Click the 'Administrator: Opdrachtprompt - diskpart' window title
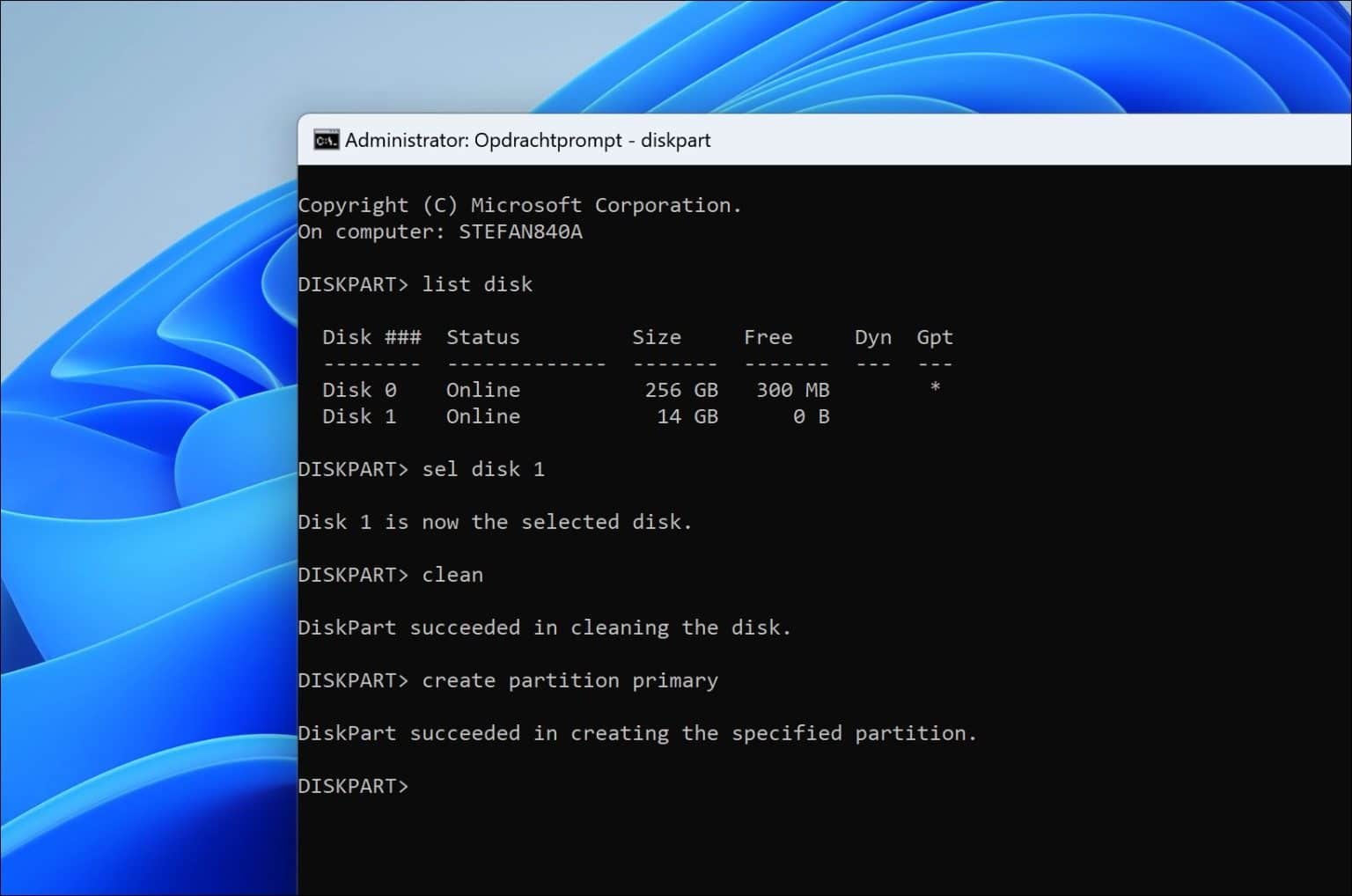The width and height of the screenshot is (1352, 896). click(x=527, y=141)
